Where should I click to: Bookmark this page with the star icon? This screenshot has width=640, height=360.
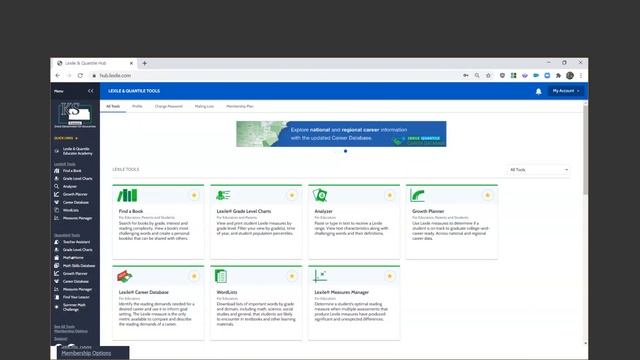[488, 76]
